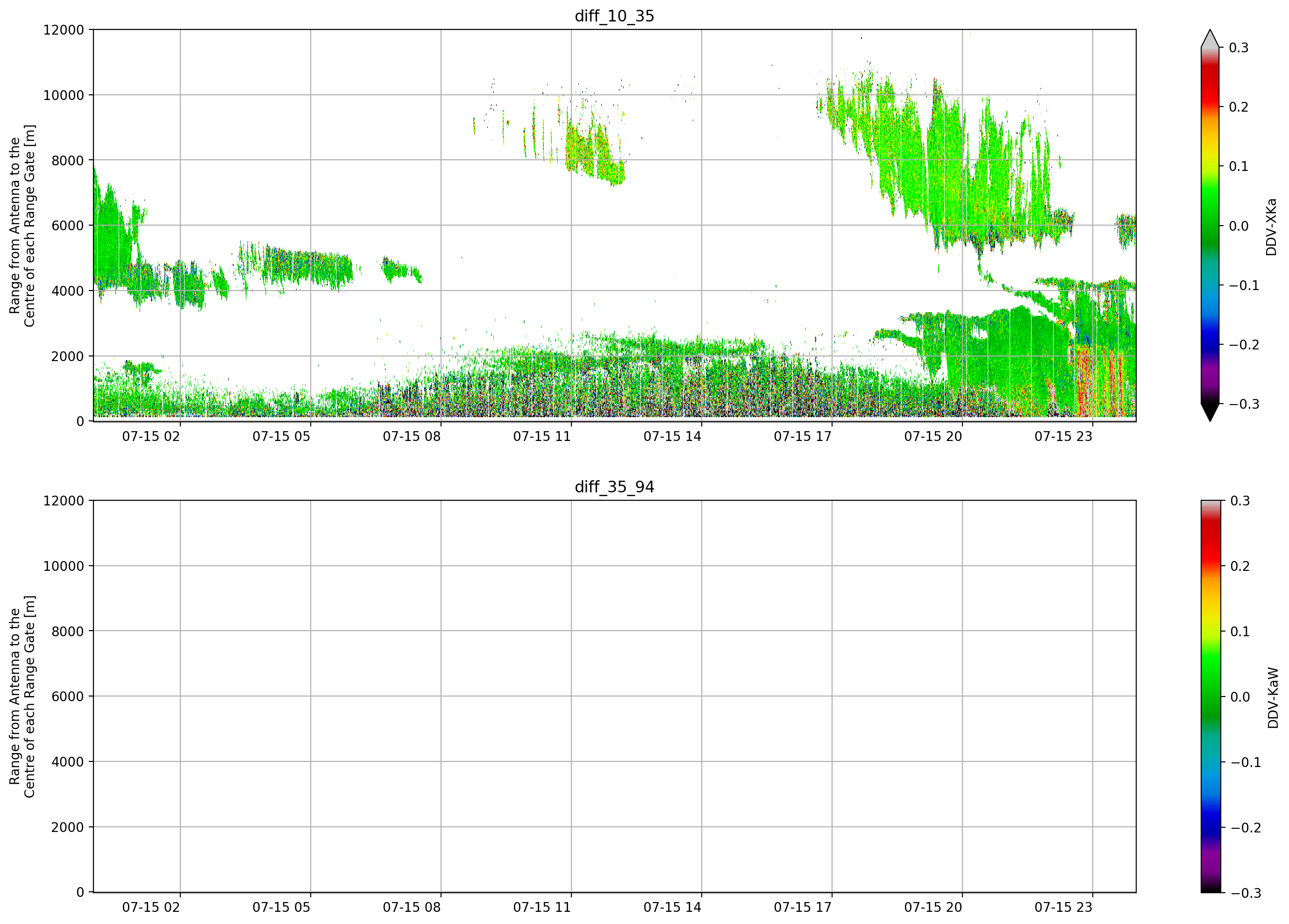Click the DDV-XKa colorbar gradient strip
Viewport: 1289px width, 924px height.
point(1210,226)
